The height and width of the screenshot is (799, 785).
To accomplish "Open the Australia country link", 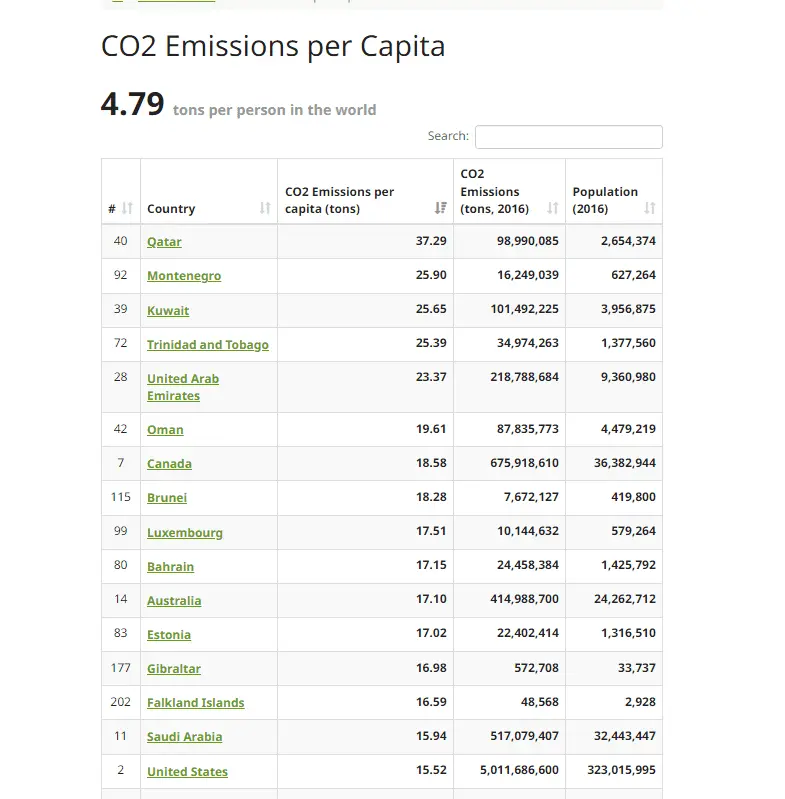I will point(174,601).
